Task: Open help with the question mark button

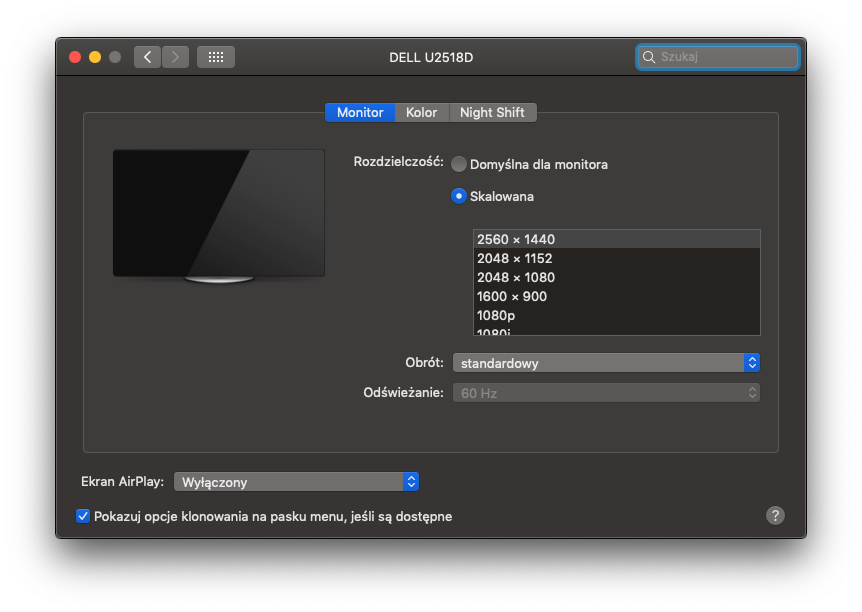Action: pos(775,515)
